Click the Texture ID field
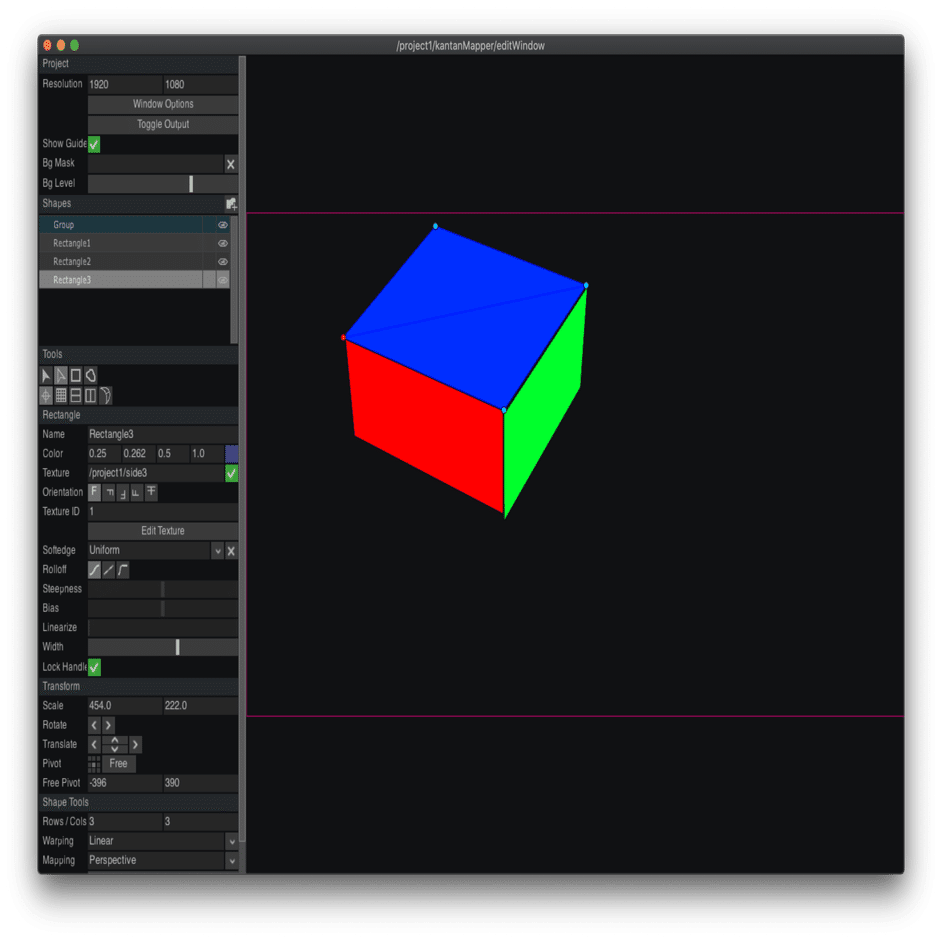The width and height of the screenshot is (942, 942). [163, 512]
